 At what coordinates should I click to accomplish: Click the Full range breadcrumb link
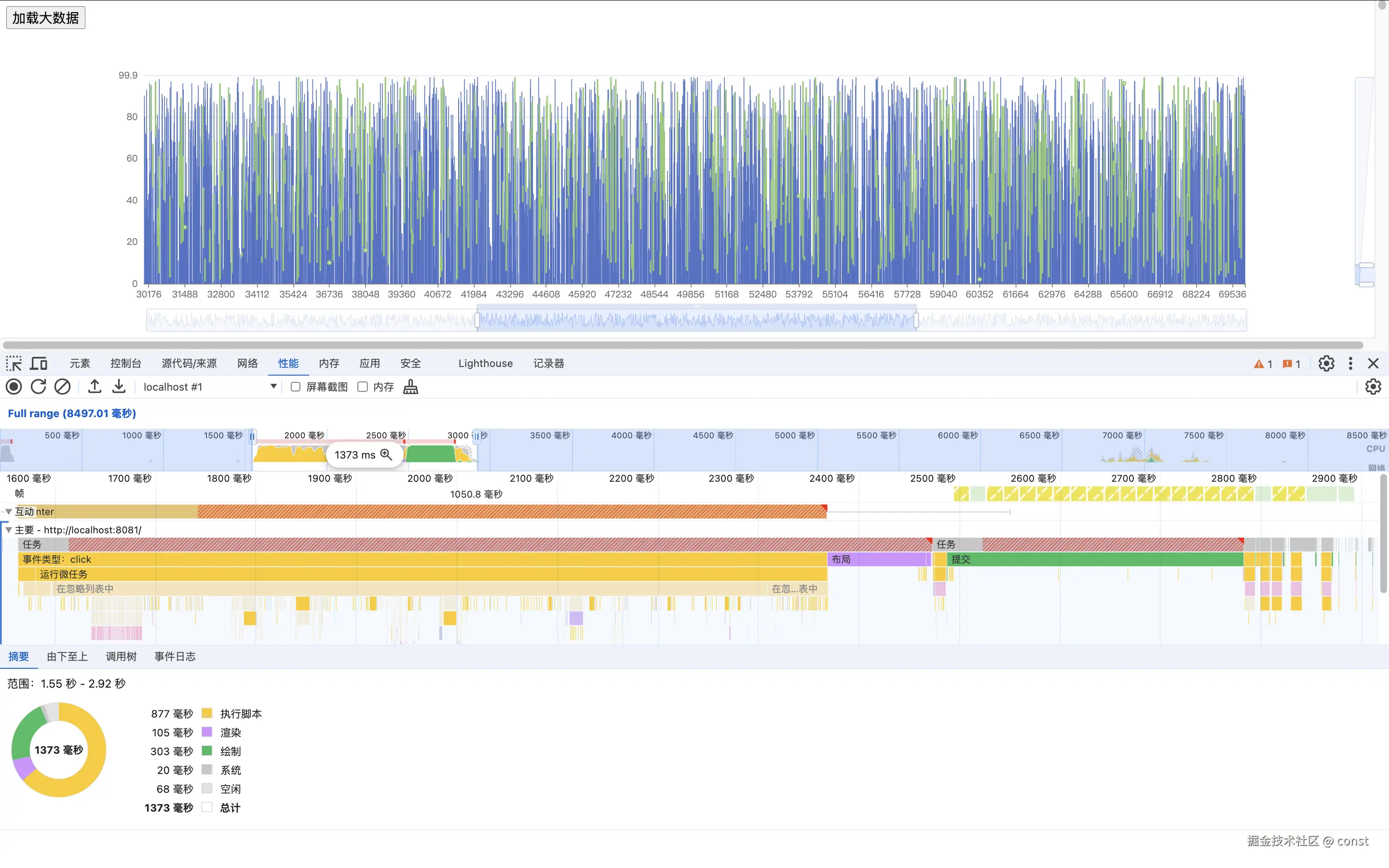pyautogui.click(x=72, y=413)
